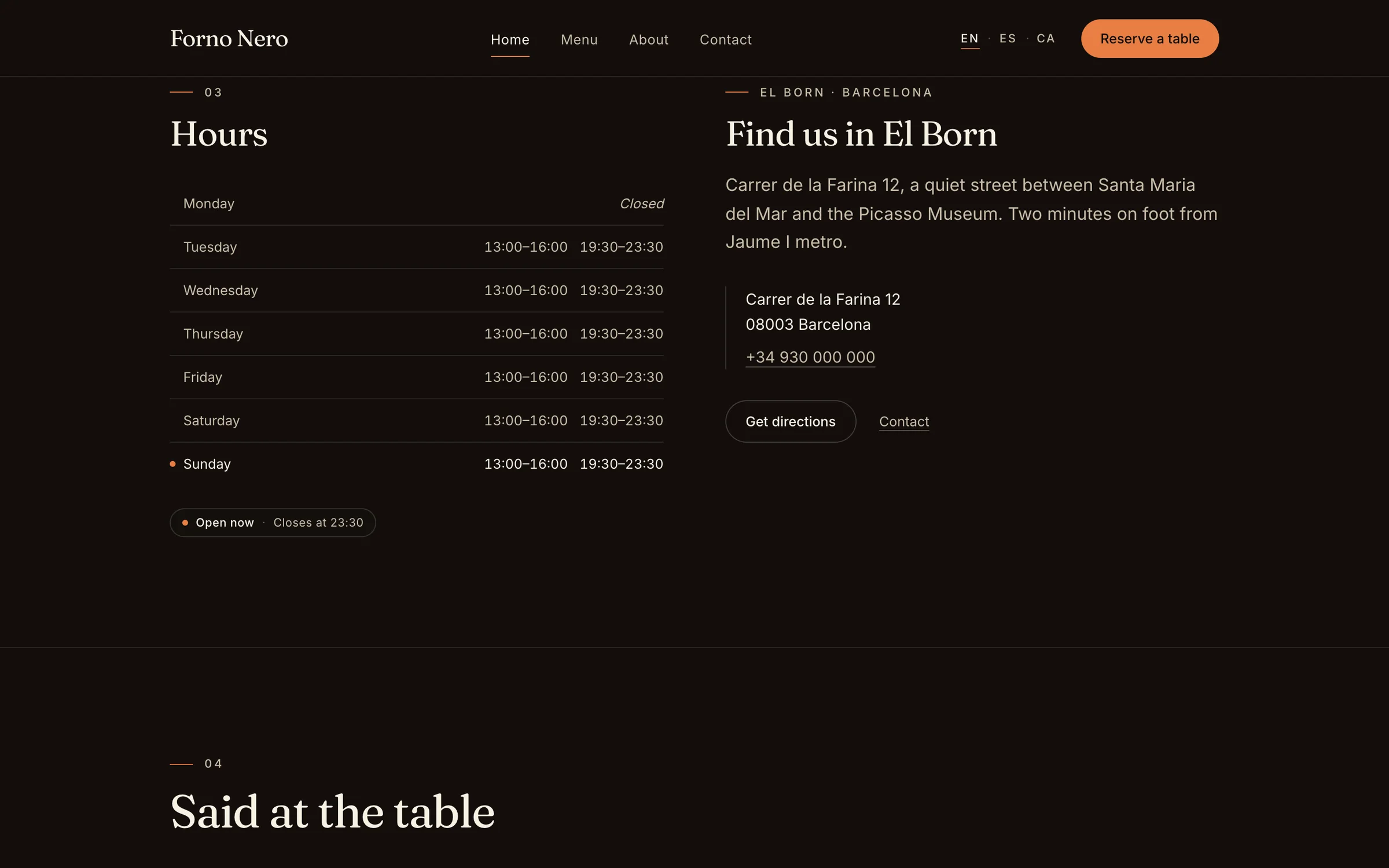Open the Home nav item

click(x=510, y=39)
